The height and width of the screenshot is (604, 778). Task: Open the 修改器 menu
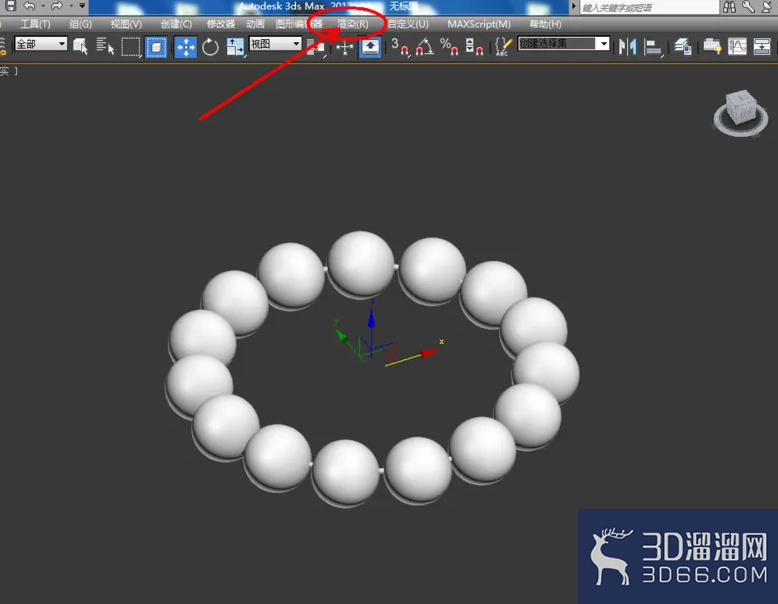point(221,24)
